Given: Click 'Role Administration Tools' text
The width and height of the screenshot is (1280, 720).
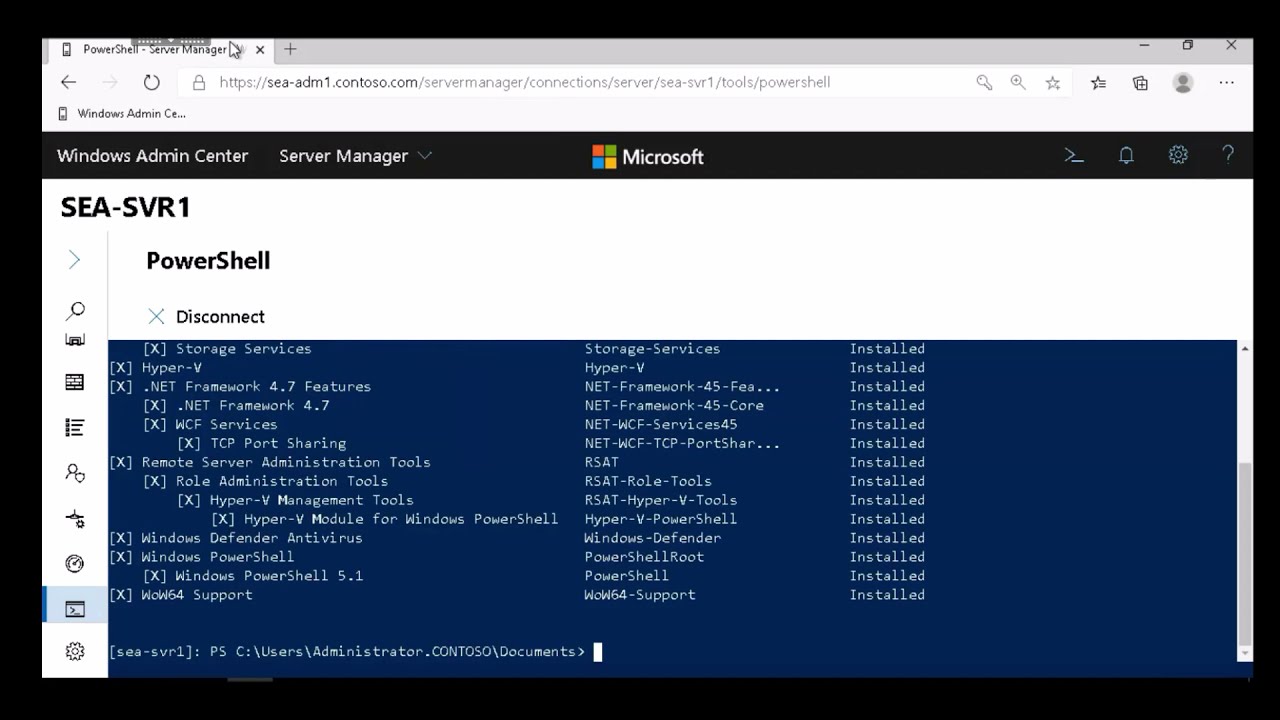Looking at the screenshot, I should [x=281, y=482].
